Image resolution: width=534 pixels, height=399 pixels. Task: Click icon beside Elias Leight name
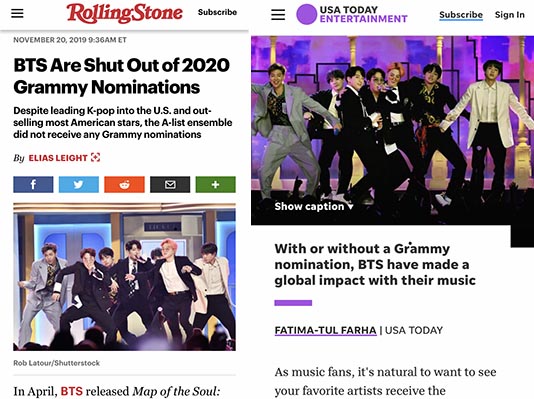pos(96,158)
